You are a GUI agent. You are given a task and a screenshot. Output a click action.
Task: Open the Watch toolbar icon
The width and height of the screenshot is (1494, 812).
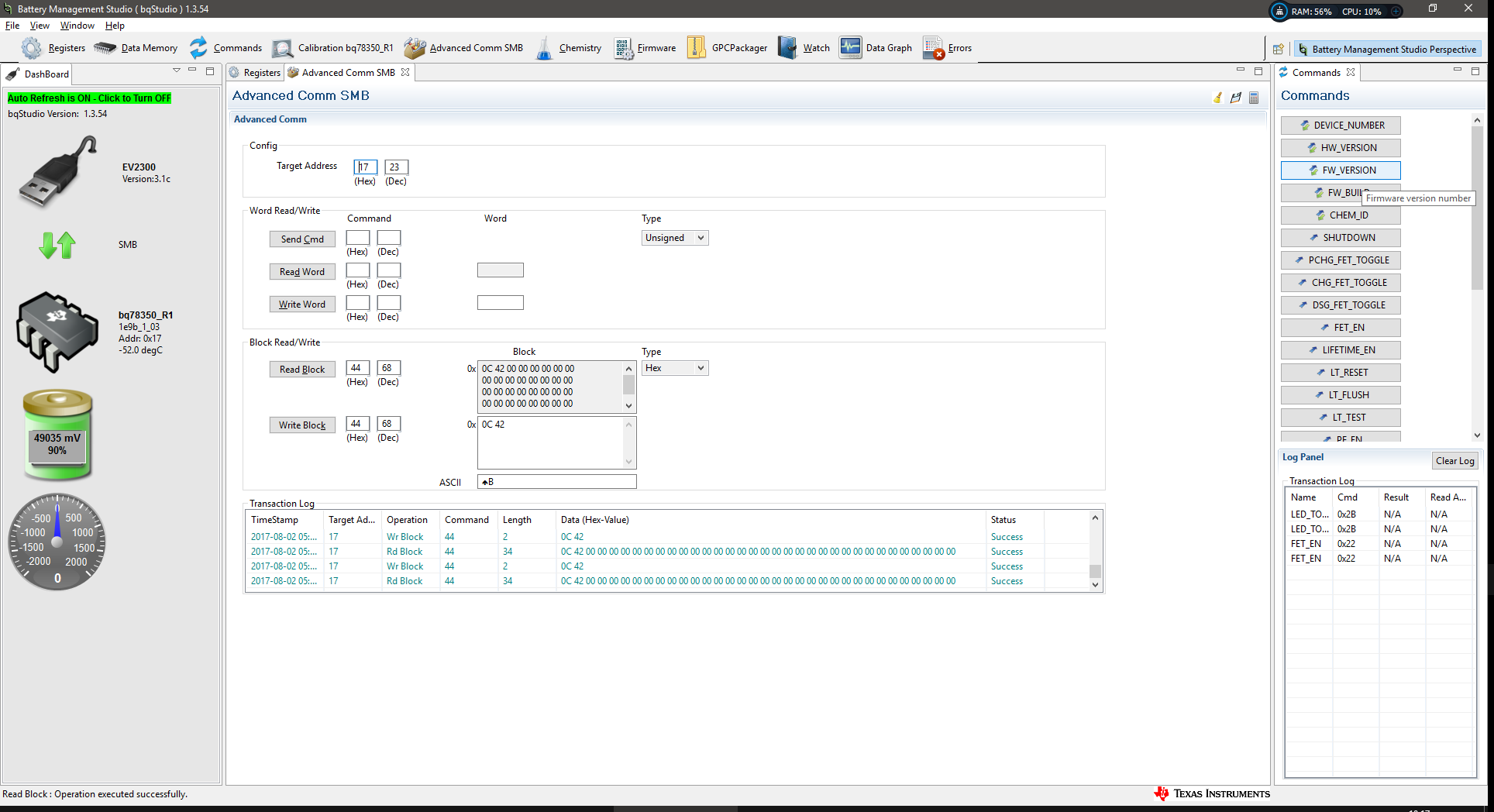coord(804,48)
